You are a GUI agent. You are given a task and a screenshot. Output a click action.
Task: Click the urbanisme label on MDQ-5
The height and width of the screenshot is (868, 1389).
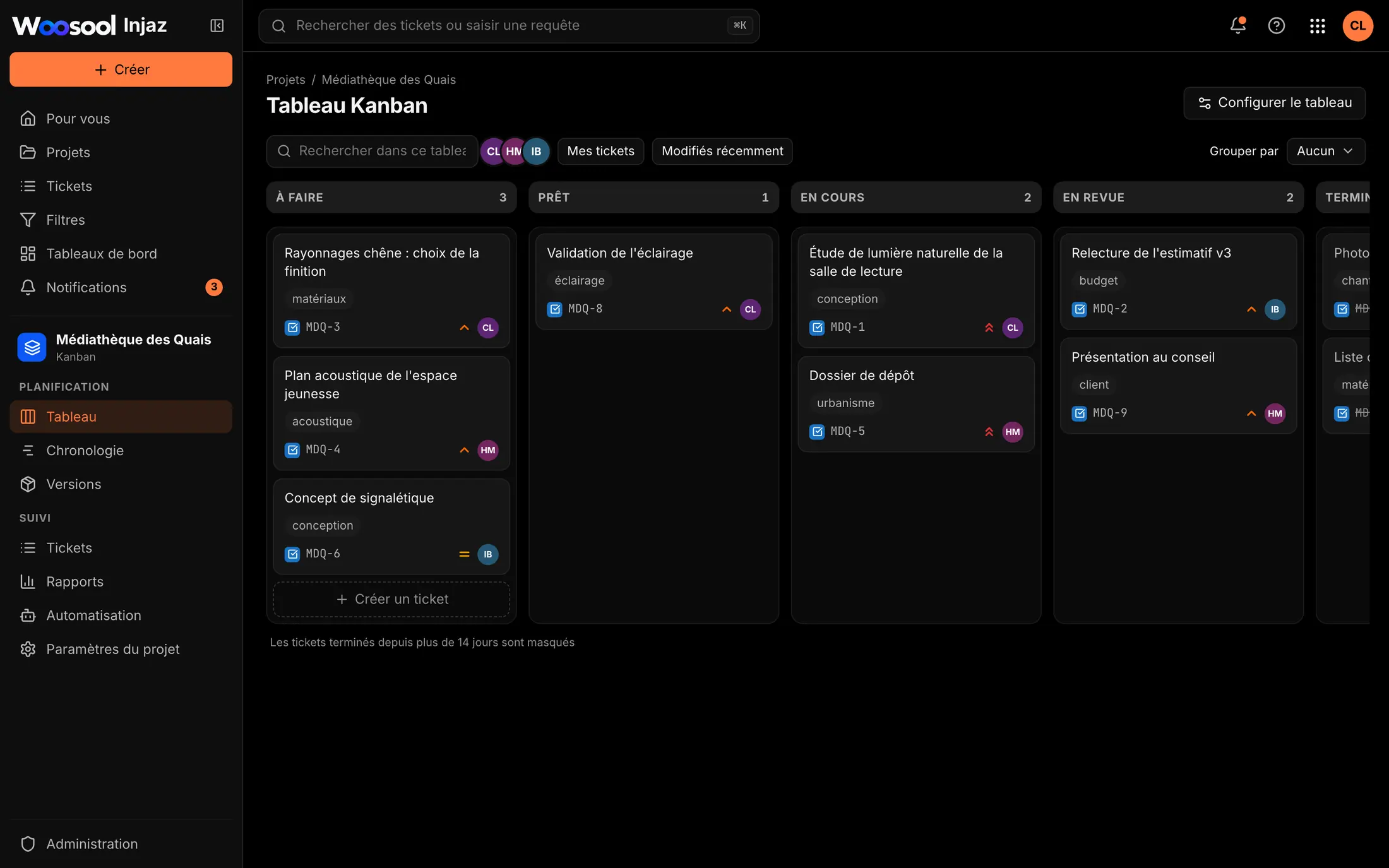pyautogui.click(x=845, y=403)
